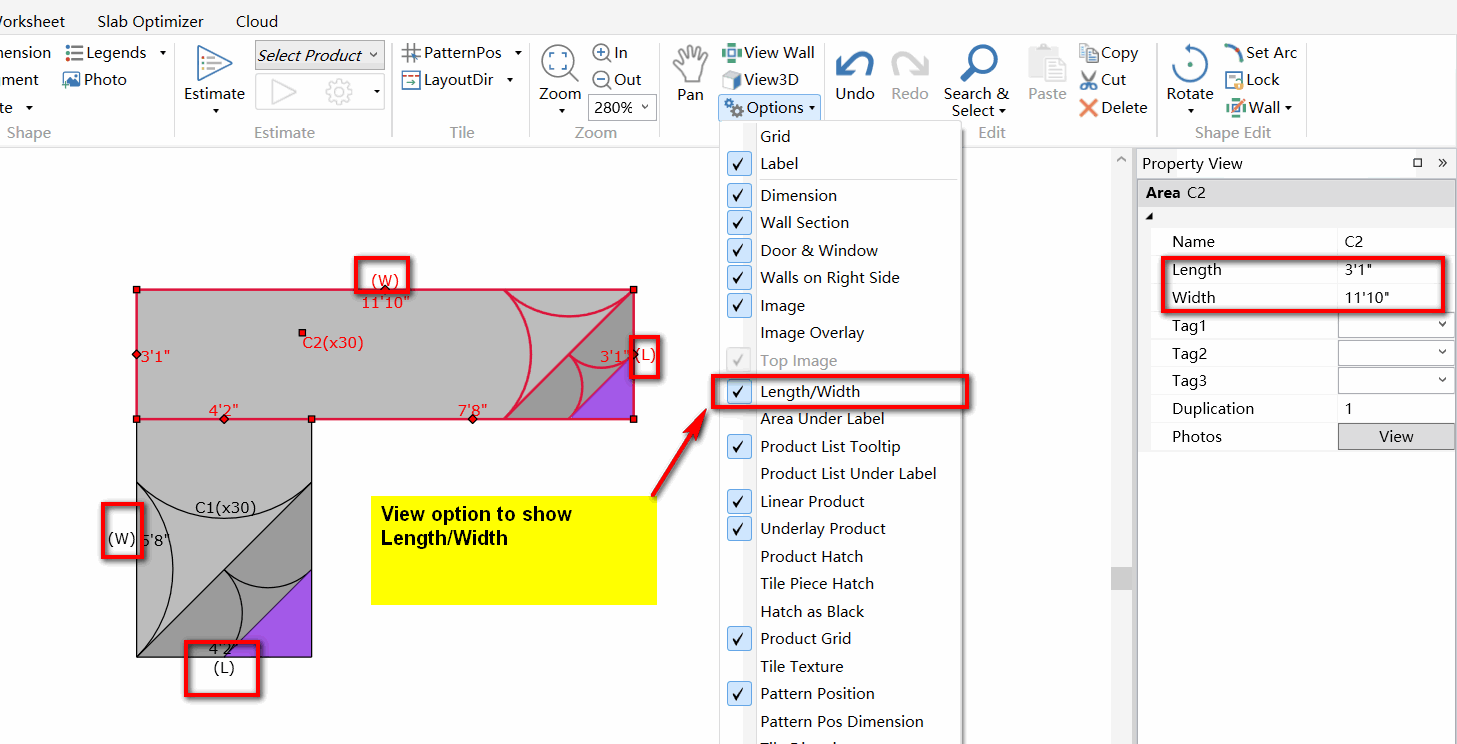Click the PatternPos icon

click(x=411, y=53)
